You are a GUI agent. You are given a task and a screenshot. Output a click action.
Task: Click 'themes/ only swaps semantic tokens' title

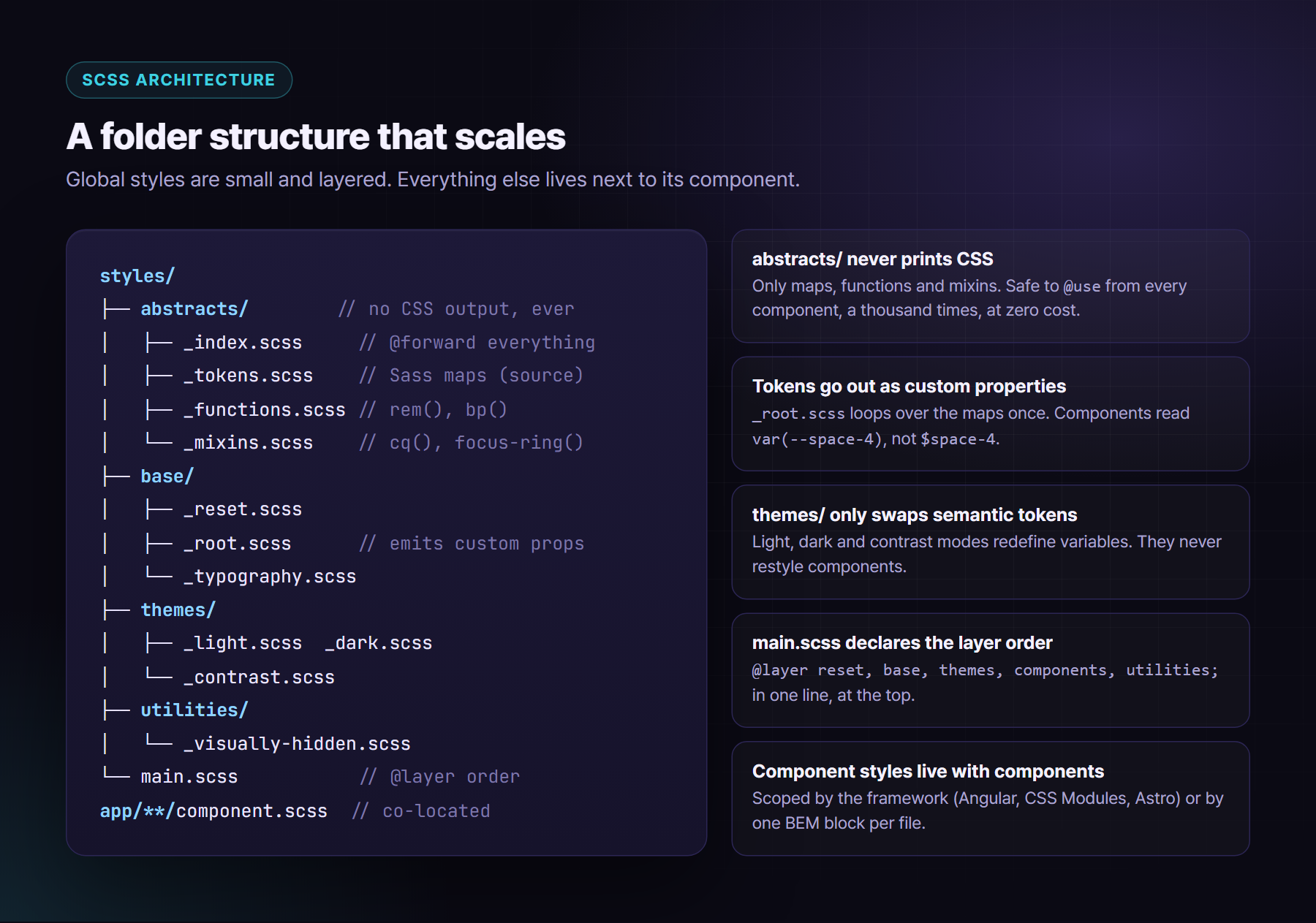click(x=915, y=515)
